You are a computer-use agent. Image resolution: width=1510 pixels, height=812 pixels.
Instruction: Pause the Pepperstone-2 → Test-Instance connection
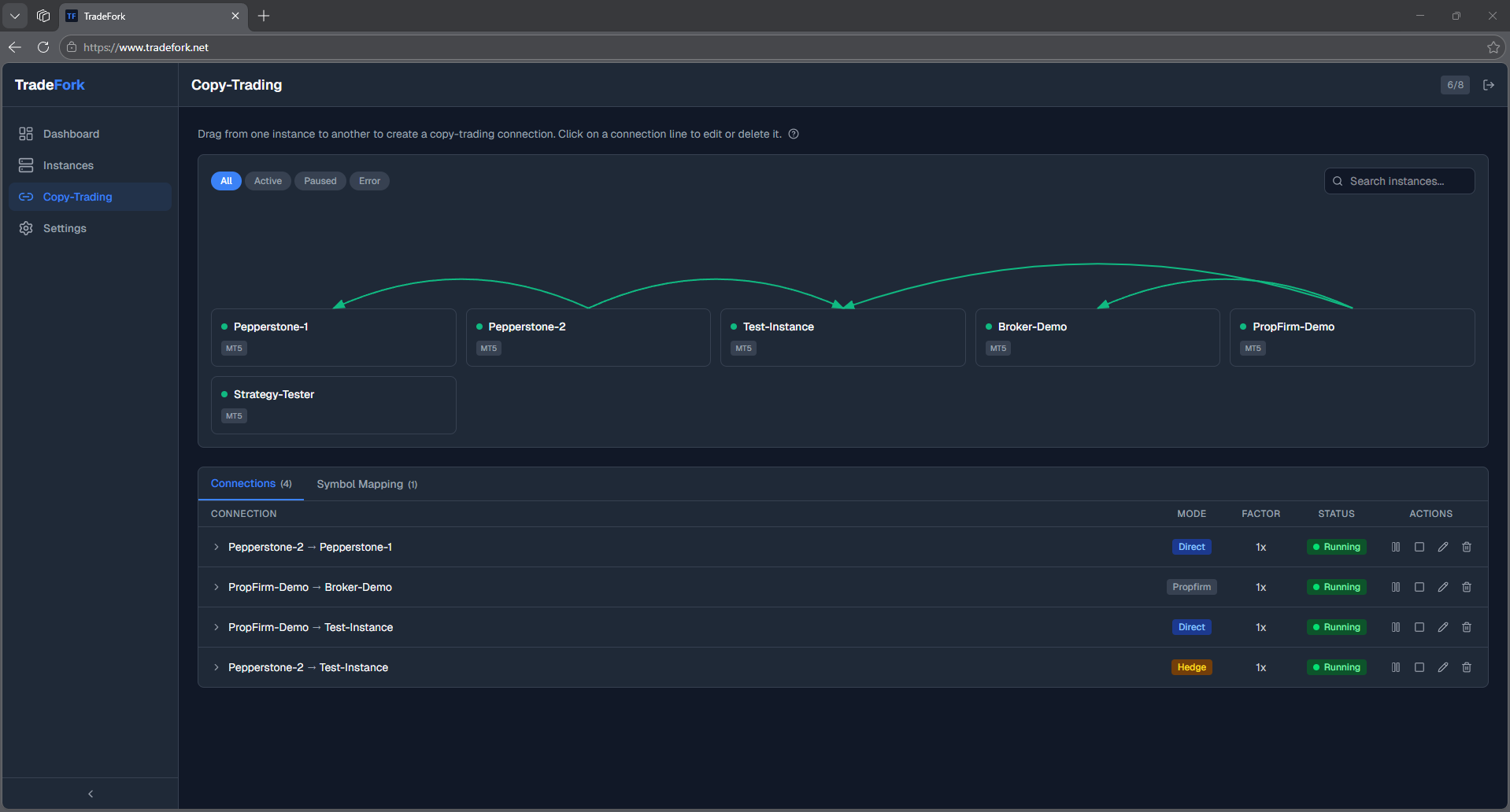[x=1396, y=667]
